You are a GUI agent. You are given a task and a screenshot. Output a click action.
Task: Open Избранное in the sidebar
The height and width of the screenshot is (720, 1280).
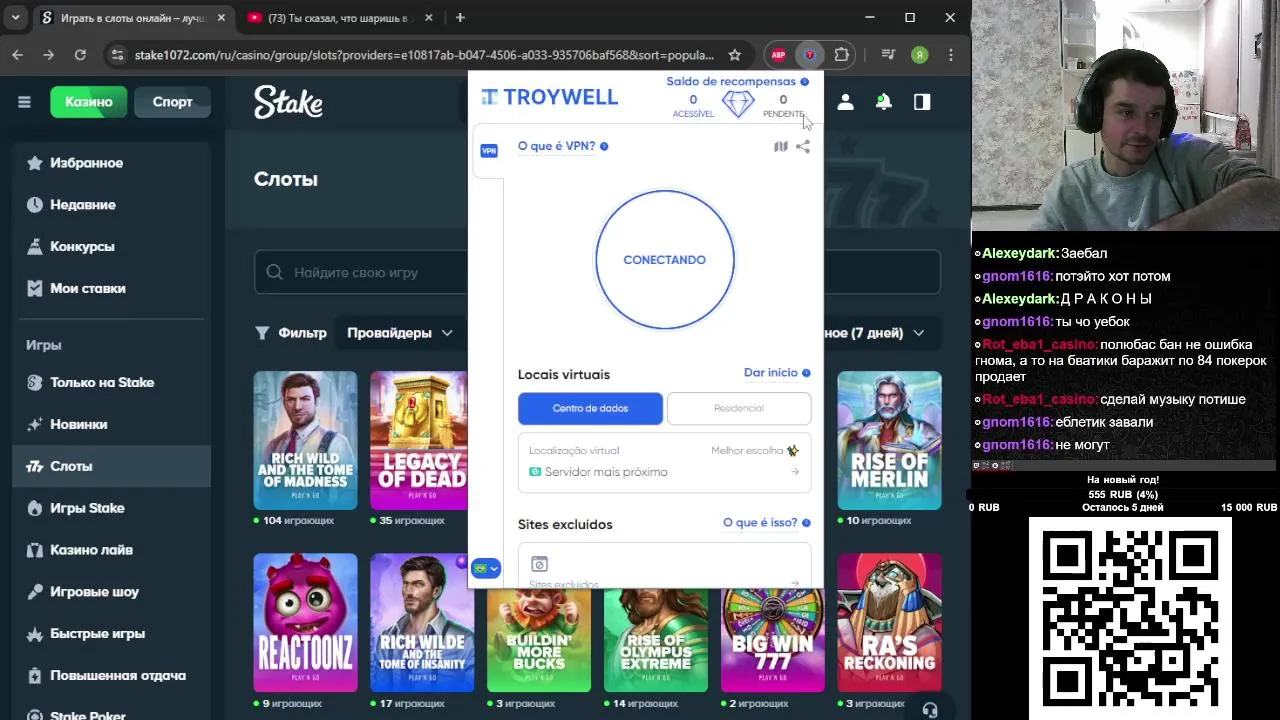coord(110,163)
